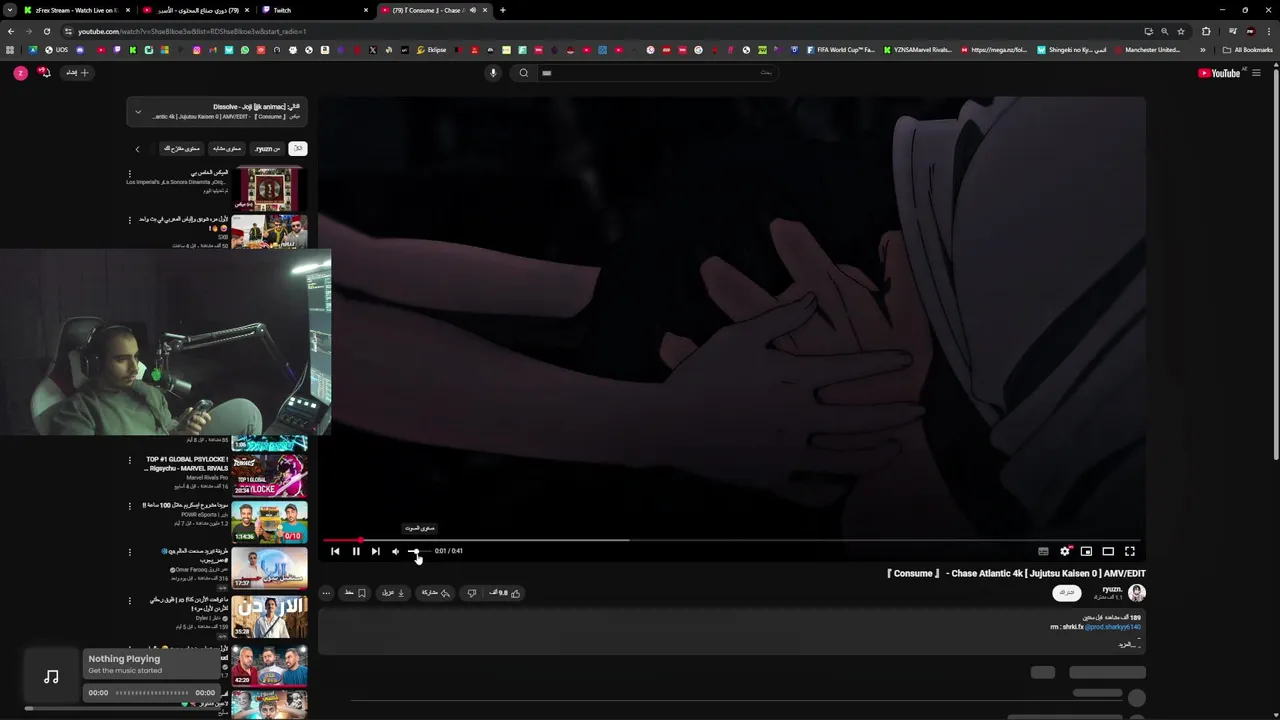
Task: Open the share button under video
Action: (x=435, y=593)
